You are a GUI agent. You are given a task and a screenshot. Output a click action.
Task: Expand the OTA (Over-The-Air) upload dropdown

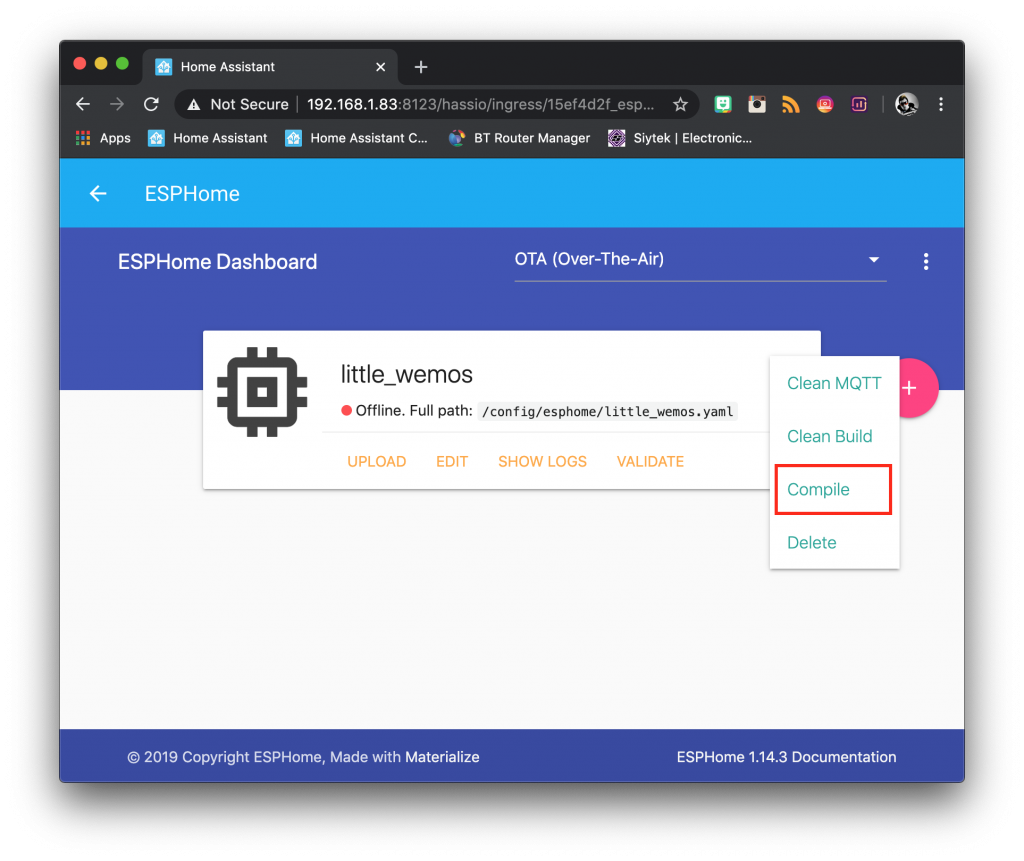point(700,259)
